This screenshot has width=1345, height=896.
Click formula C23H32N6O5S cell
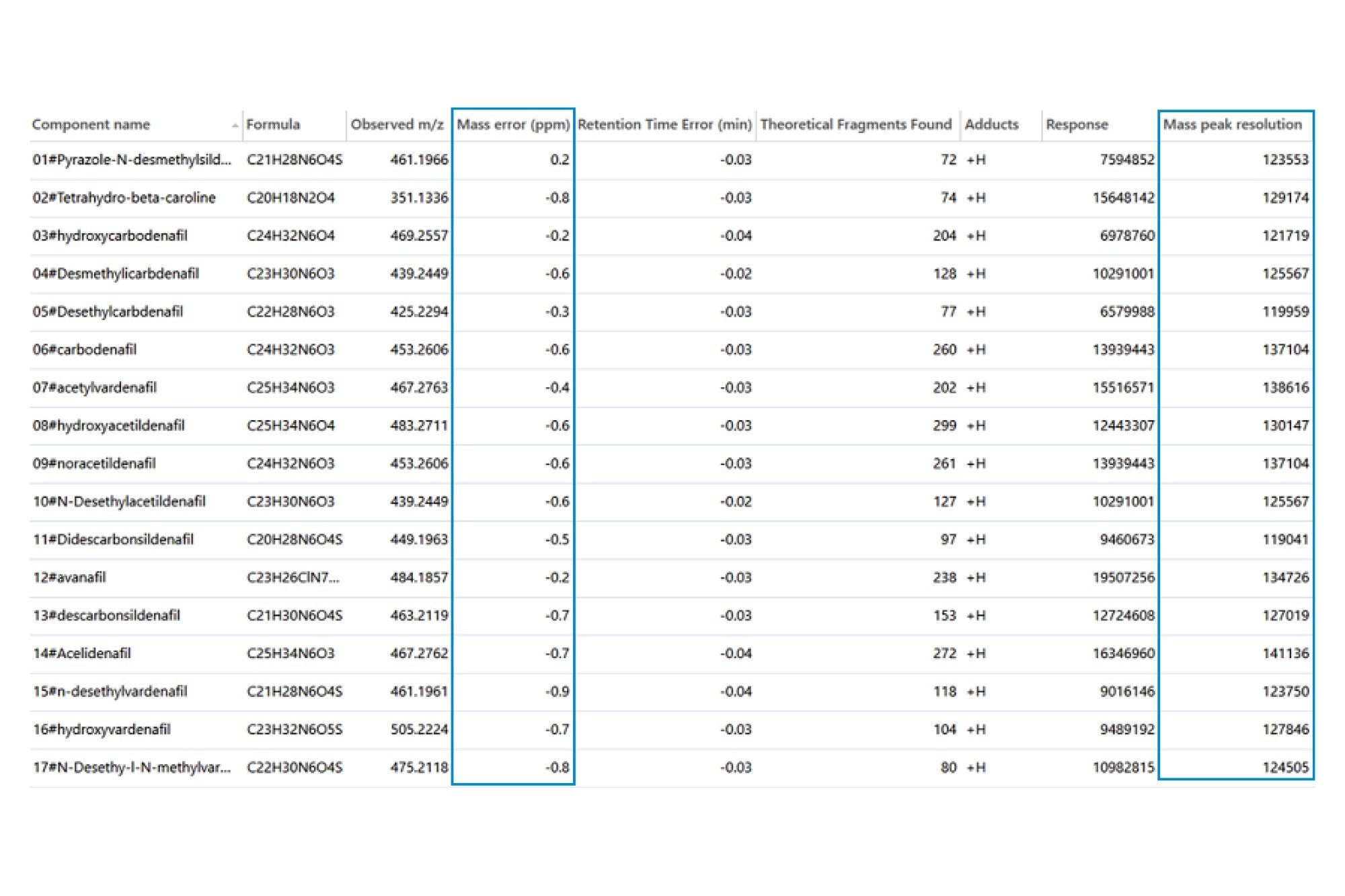coord(295,729)
